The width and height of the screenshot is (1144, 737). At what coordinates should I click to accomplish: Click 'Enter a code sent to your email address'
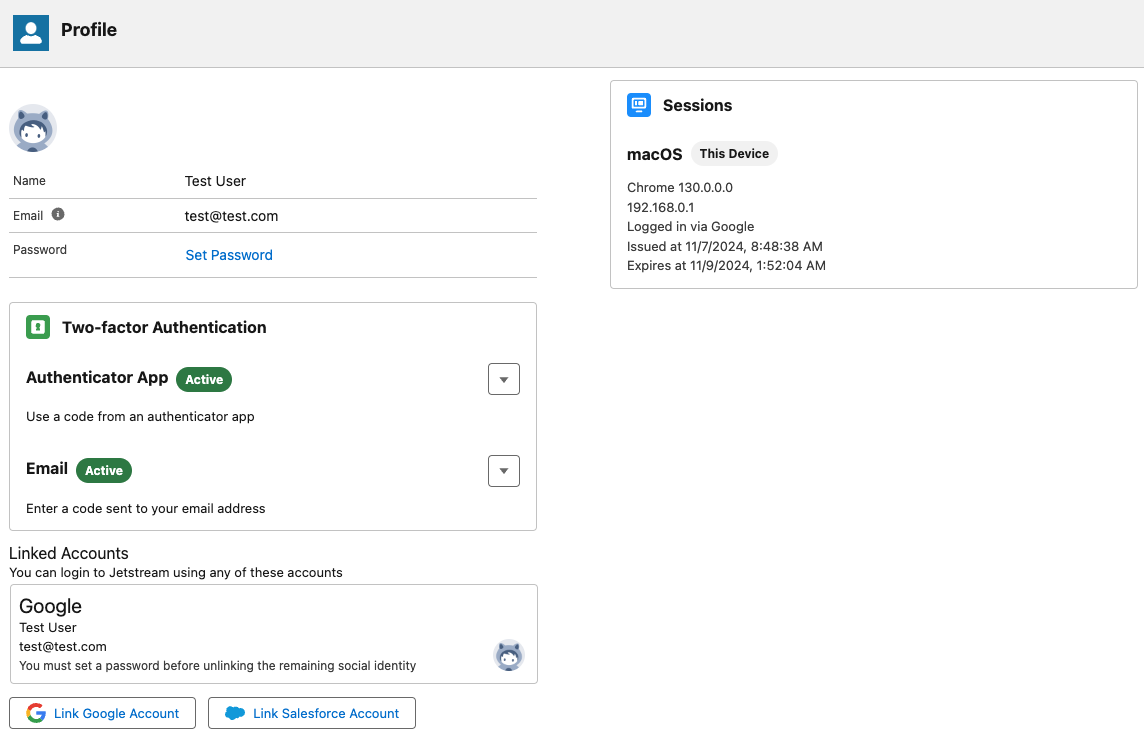(x=146, y=509)
